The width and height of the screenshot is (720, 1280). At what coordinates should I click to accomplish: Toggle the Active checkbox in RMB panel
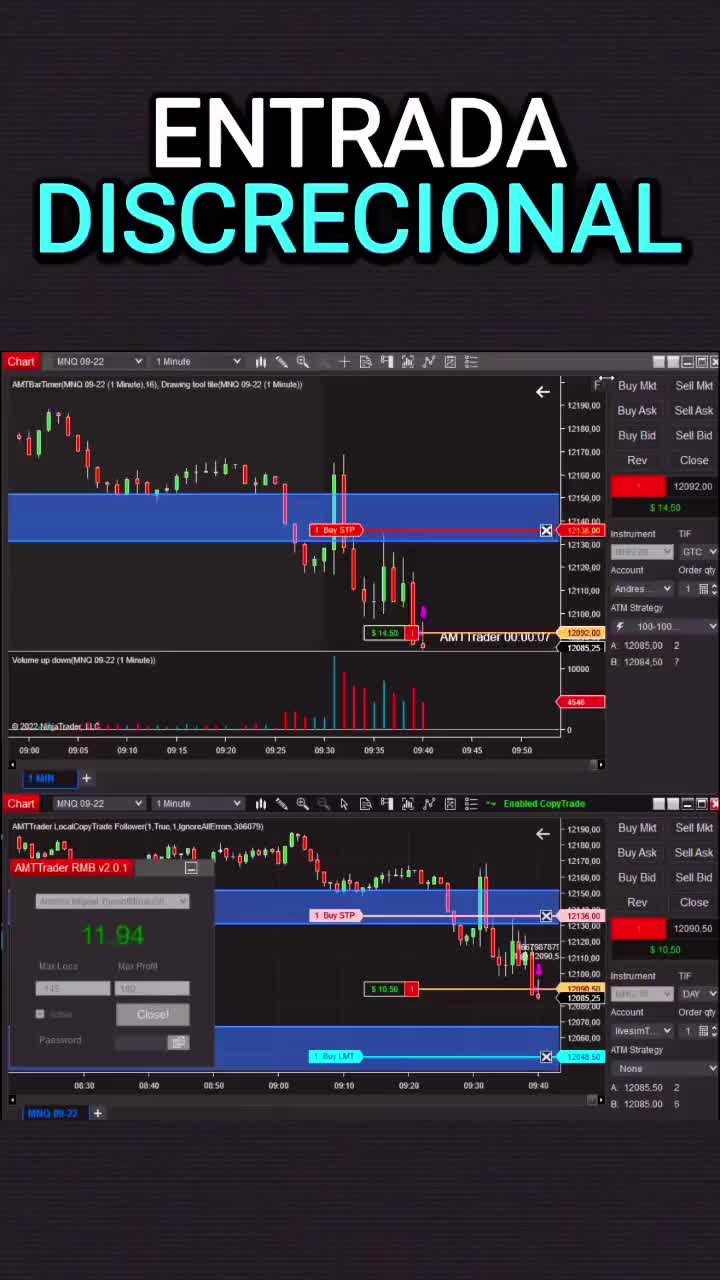[40, 1014]
